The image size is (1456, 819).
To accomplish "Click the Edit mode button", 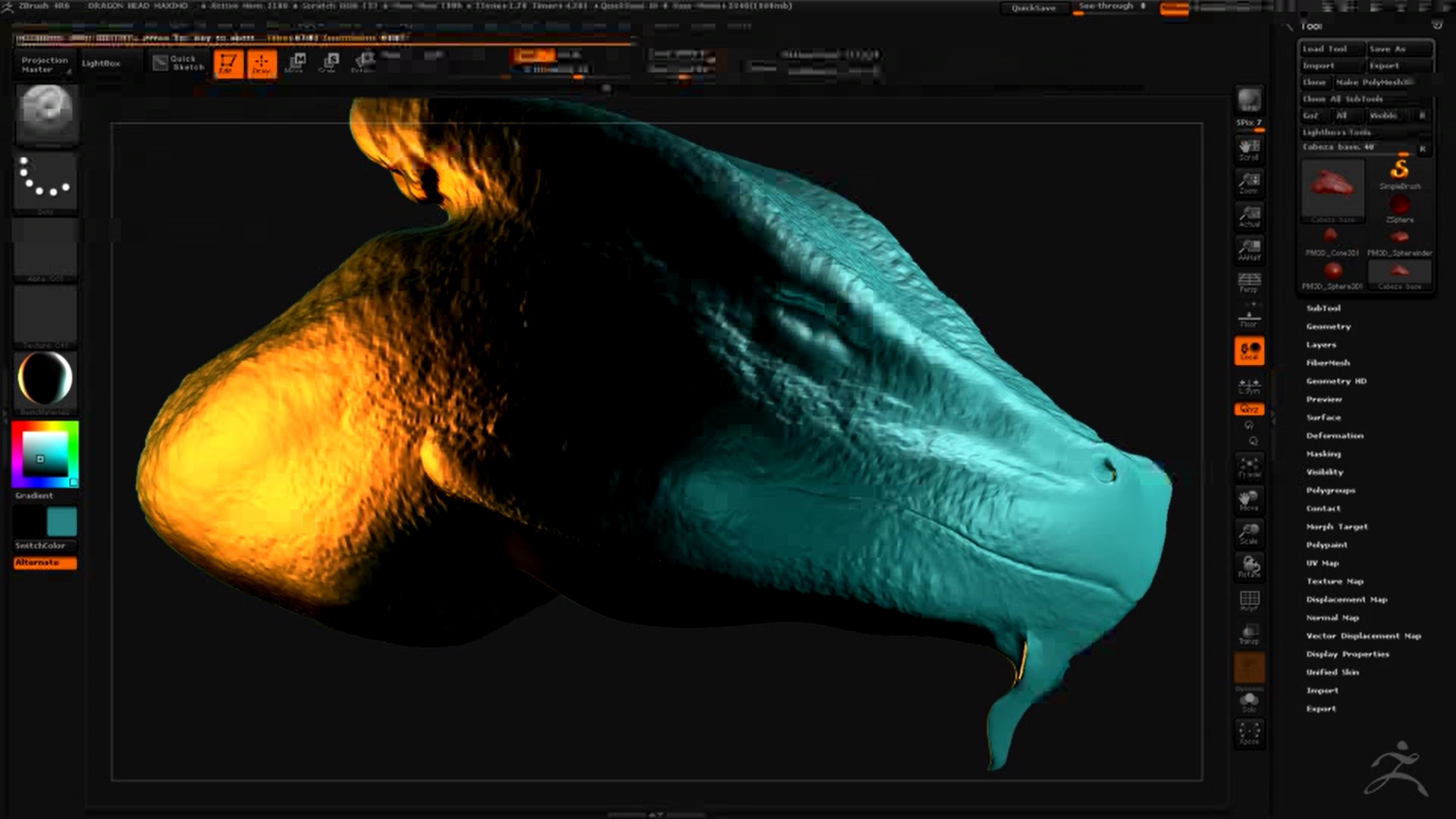I will (227, 64).
